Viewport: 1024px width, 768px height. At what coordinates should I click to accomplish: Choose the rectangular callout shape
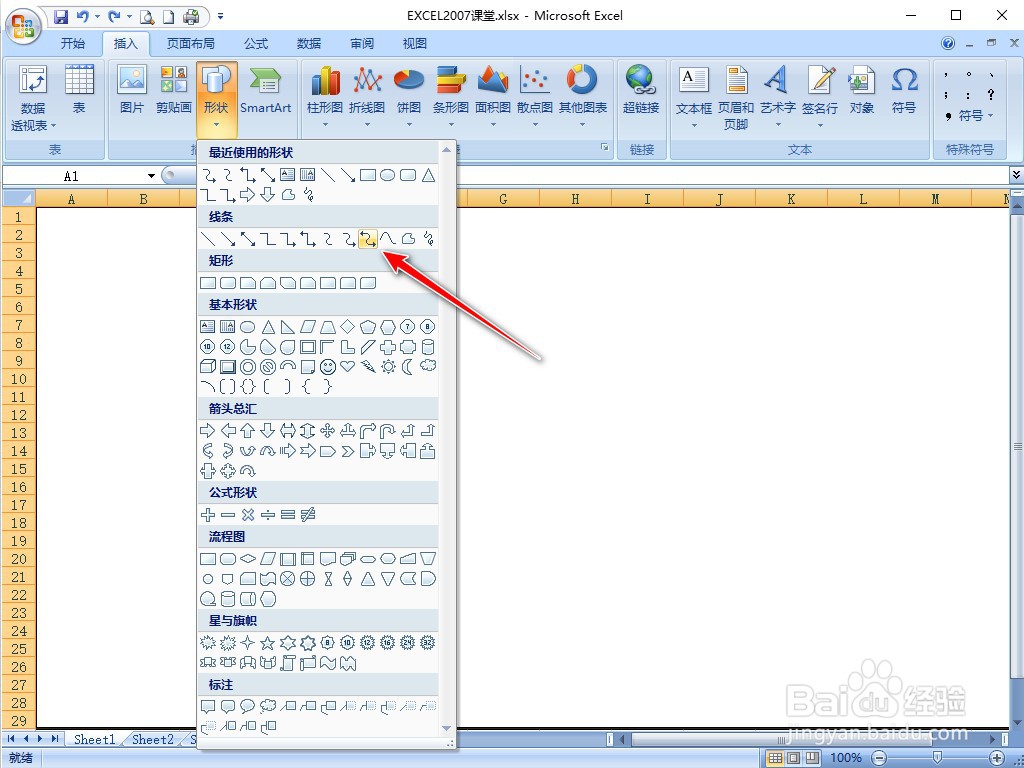(208, 706)
